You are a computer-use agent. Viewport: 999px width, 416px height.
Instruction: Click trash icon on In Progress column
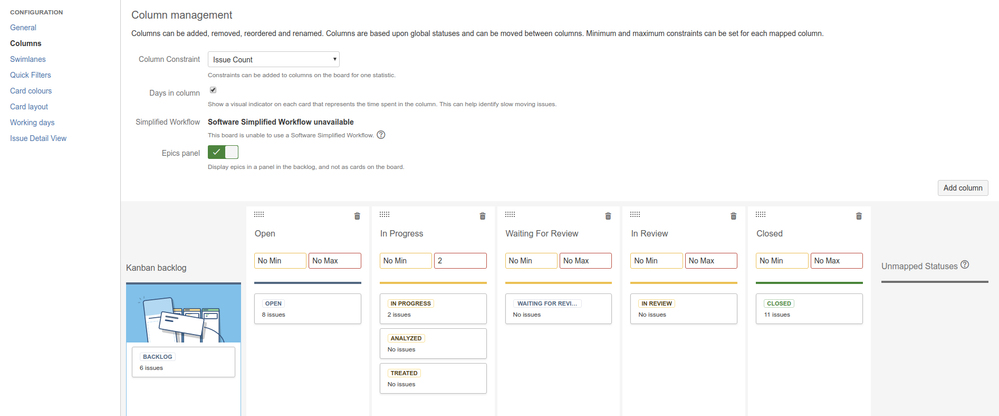point(482,216)
